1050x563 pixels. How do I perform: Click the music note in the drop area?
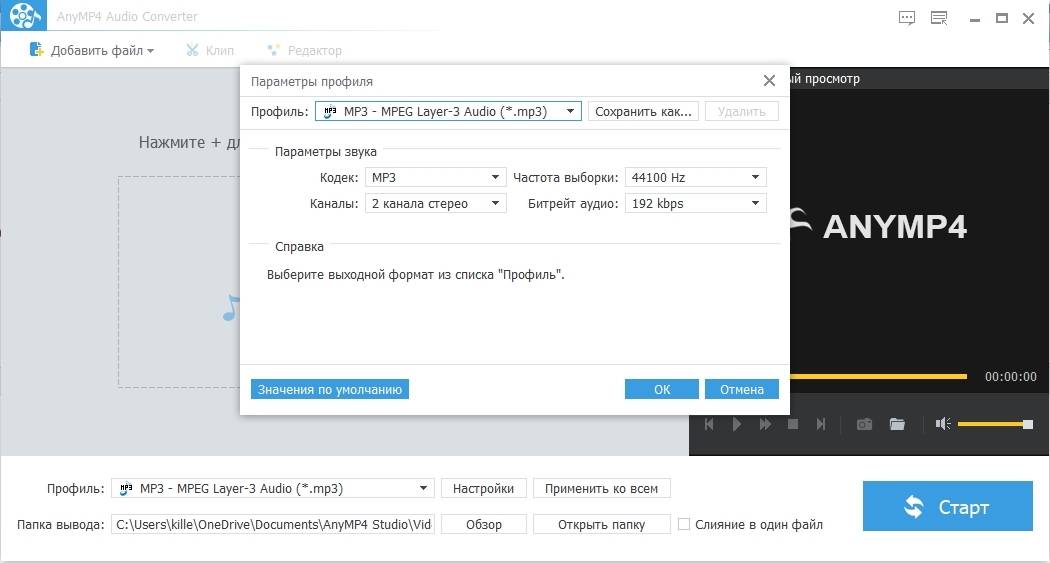pyautogui.click(x=231, y=307)
